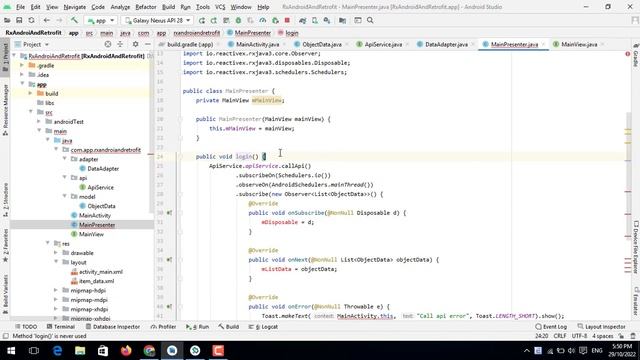Collapse the adapter package

coord(64,159)
